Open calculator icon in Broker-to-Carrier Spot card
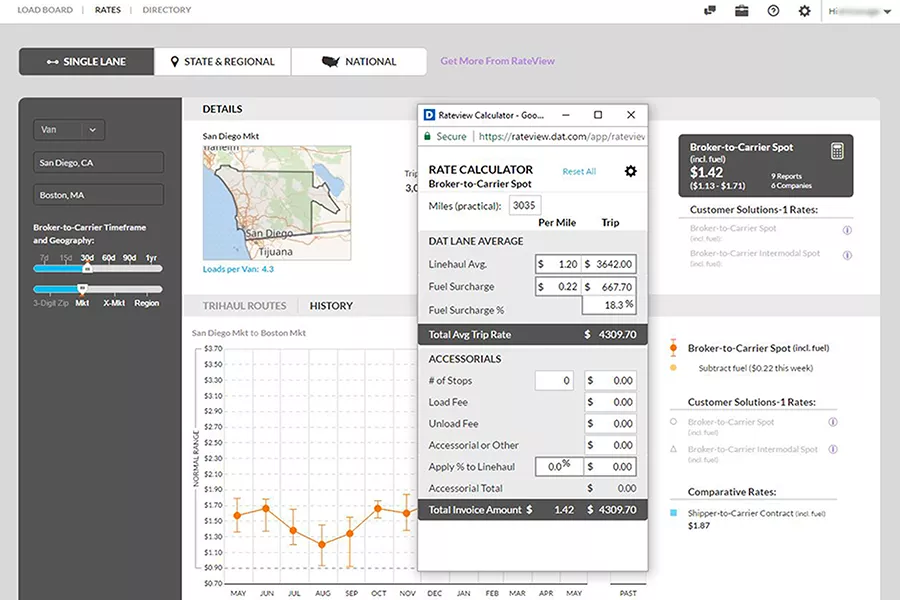 tap(837, 151)
